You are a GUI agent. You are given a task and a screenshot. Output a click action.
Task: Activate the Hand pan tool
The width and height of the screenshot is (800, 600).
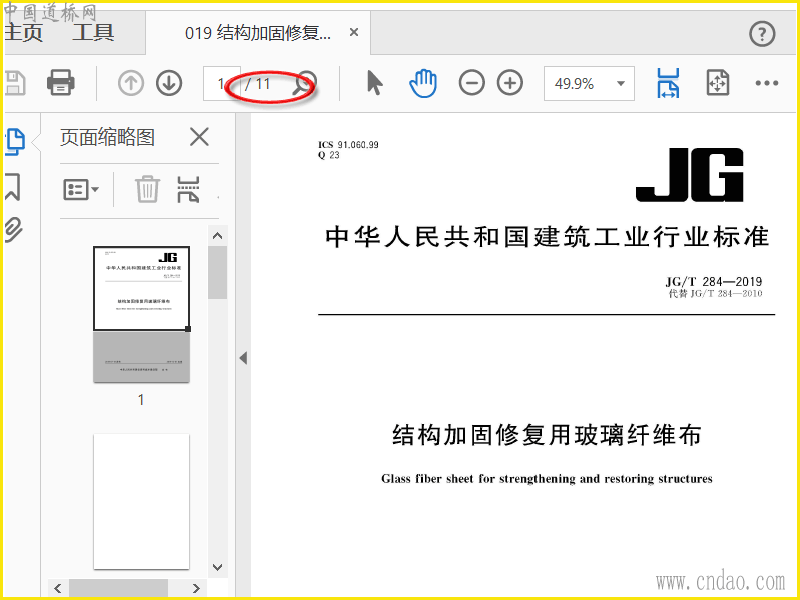pyautogui.click(x=423, y=83)
